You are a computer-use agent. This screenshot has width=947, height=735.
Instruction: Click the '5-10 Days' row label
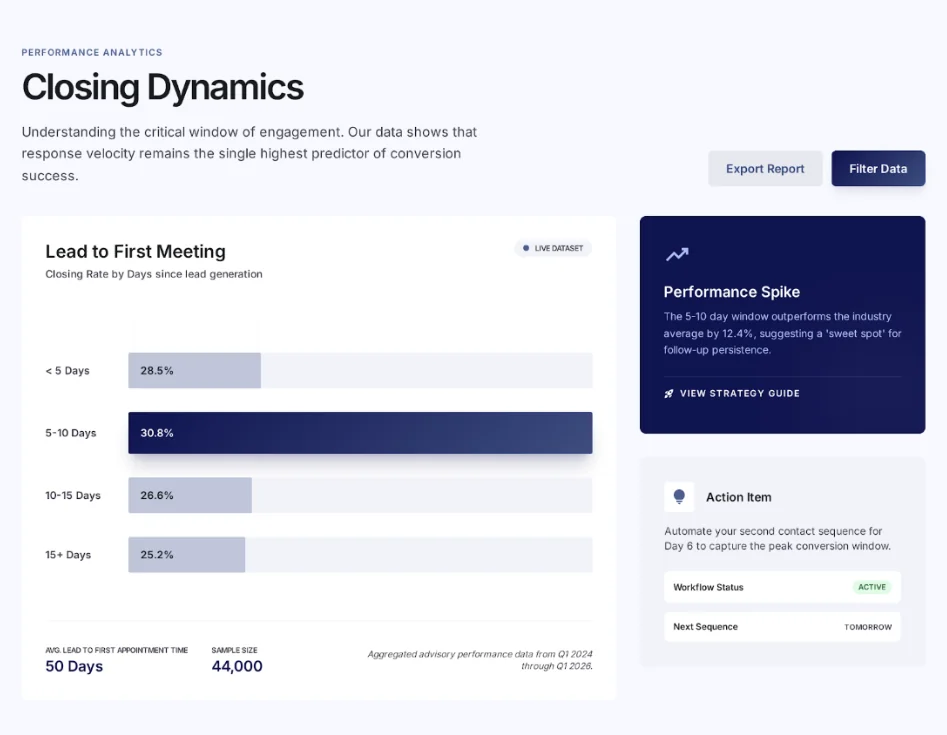[71, 433]
